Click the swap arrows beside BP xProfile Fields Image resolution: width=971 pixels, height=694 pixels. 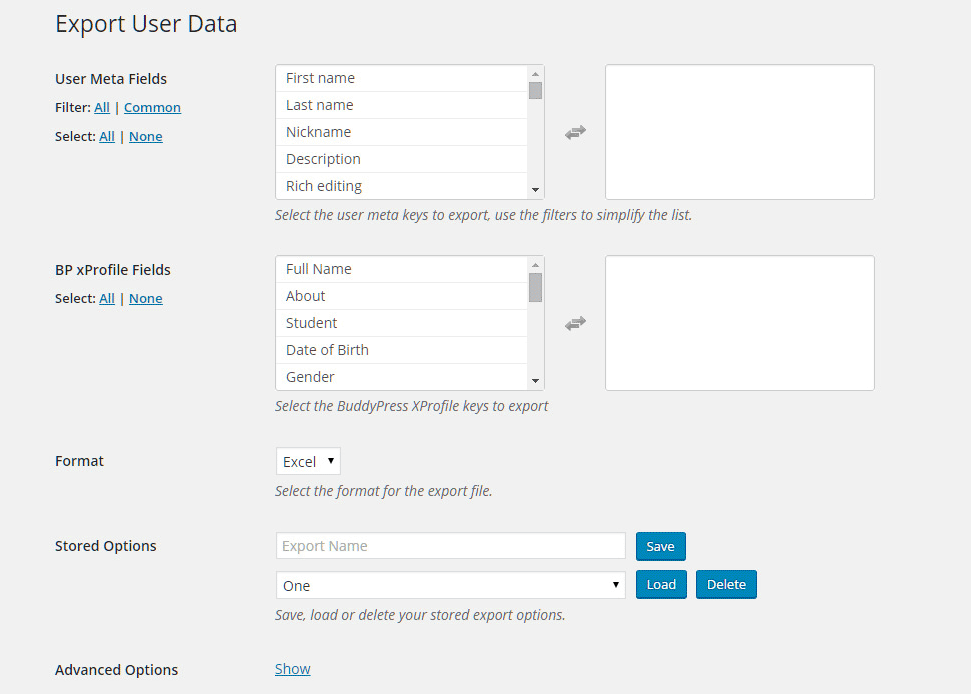575,323
